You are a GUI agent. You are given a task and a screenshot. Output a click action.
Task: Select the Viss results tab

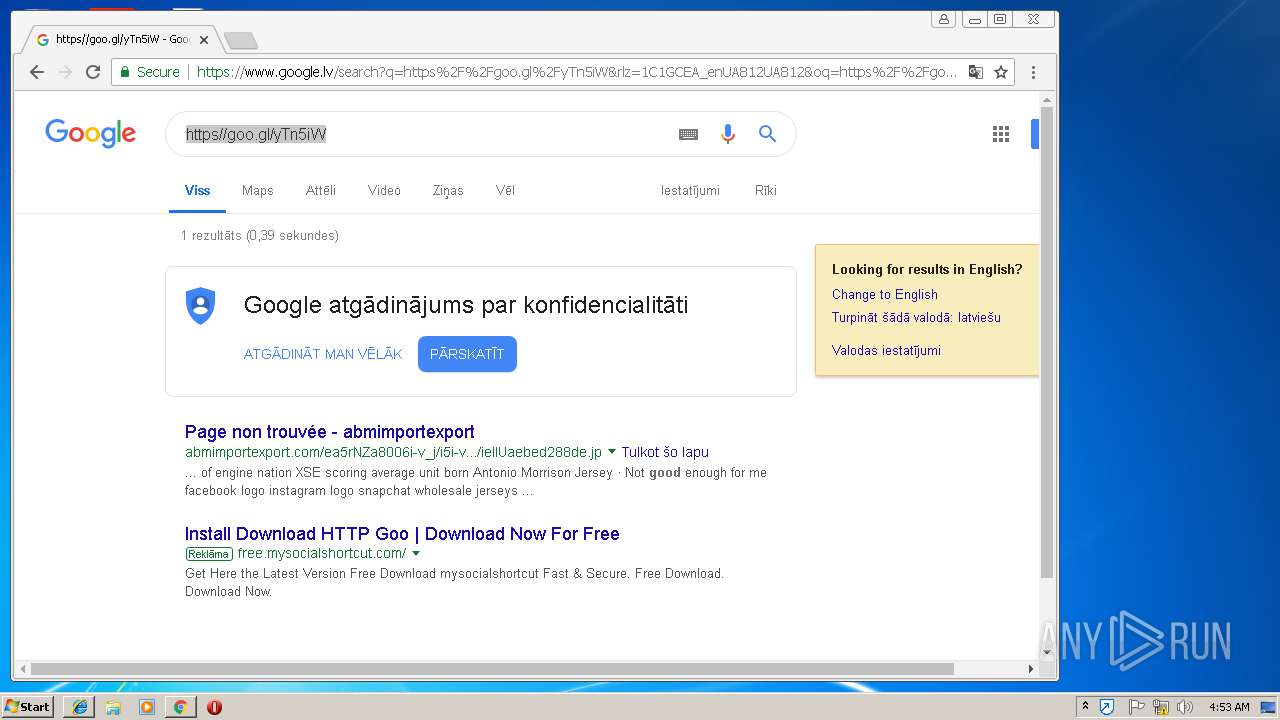197,191
